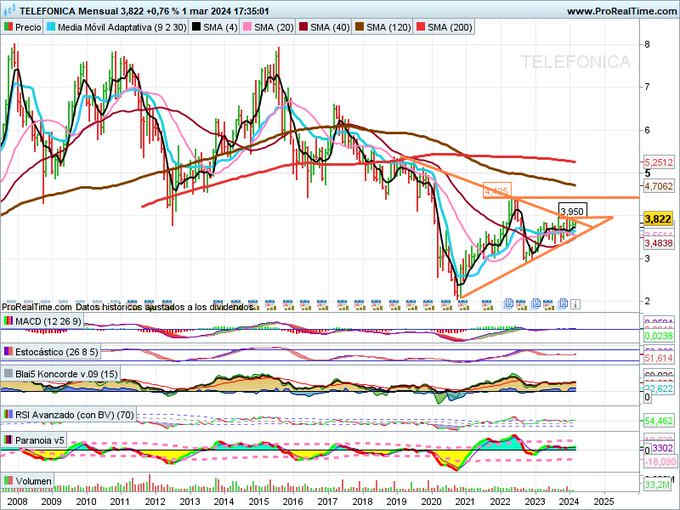Click the 33,2M volume value label

[658, 484]
